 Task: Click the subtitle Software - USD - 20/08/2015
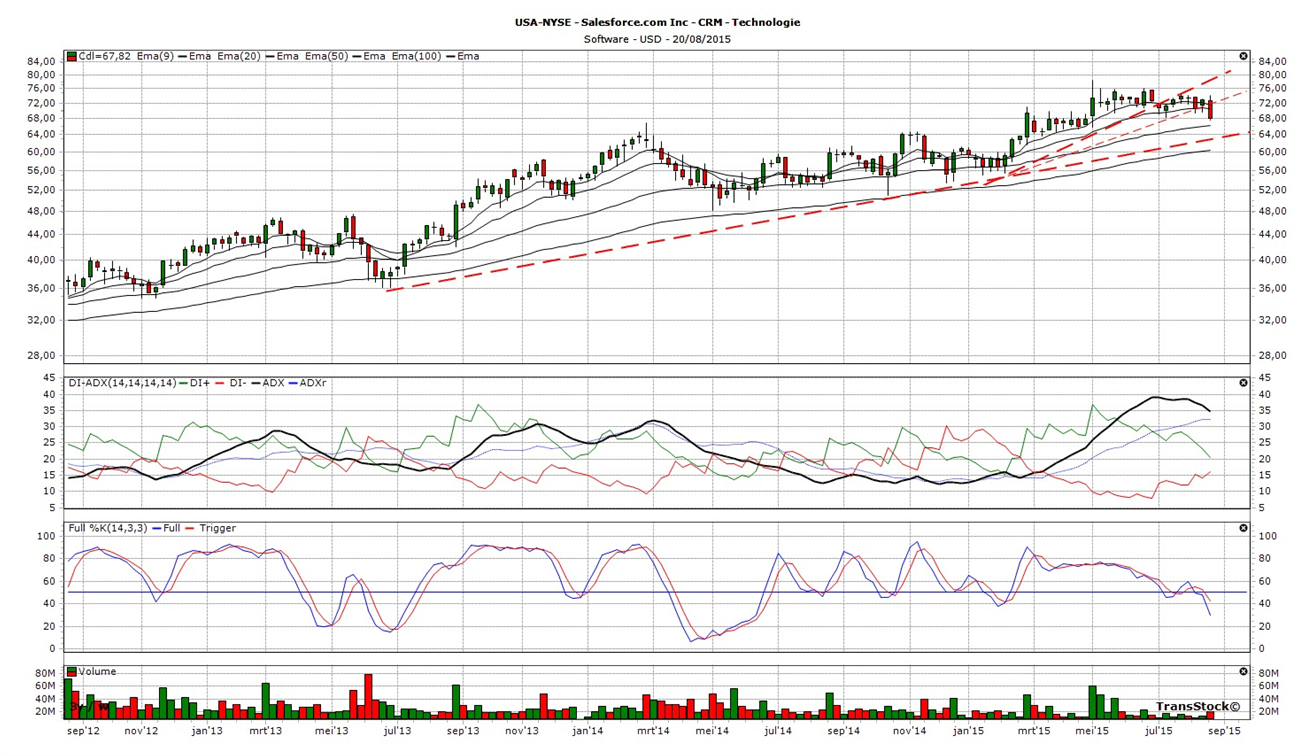657,39
